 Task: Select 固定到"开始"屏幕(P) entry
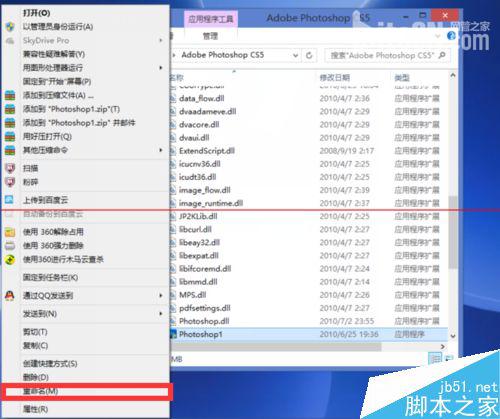[57, 82]
